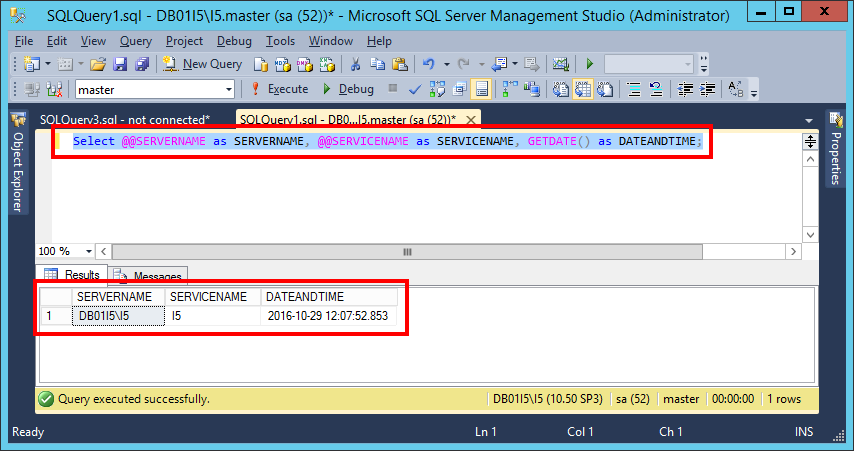
Task: Expand the Navigate Backward dropdown arrow
Action: (515, 64)
